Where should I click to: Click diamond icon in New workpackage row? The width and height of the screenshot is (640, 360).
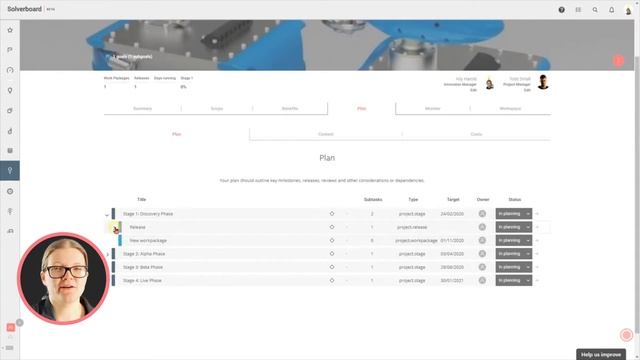(x=332, y=240)
